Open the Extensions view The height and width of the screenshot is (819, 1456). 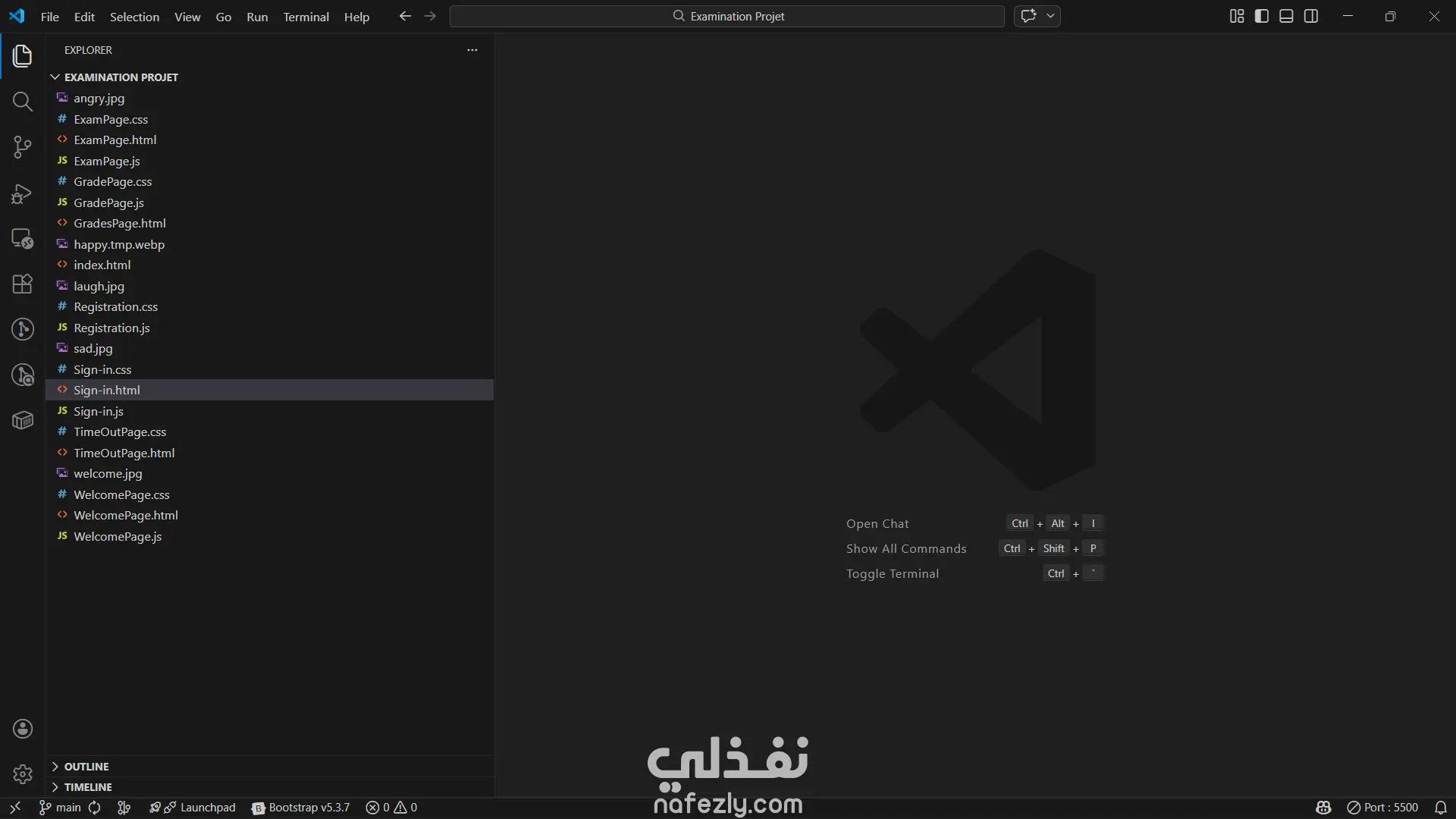pyautogui.click(x=22, y=284)
